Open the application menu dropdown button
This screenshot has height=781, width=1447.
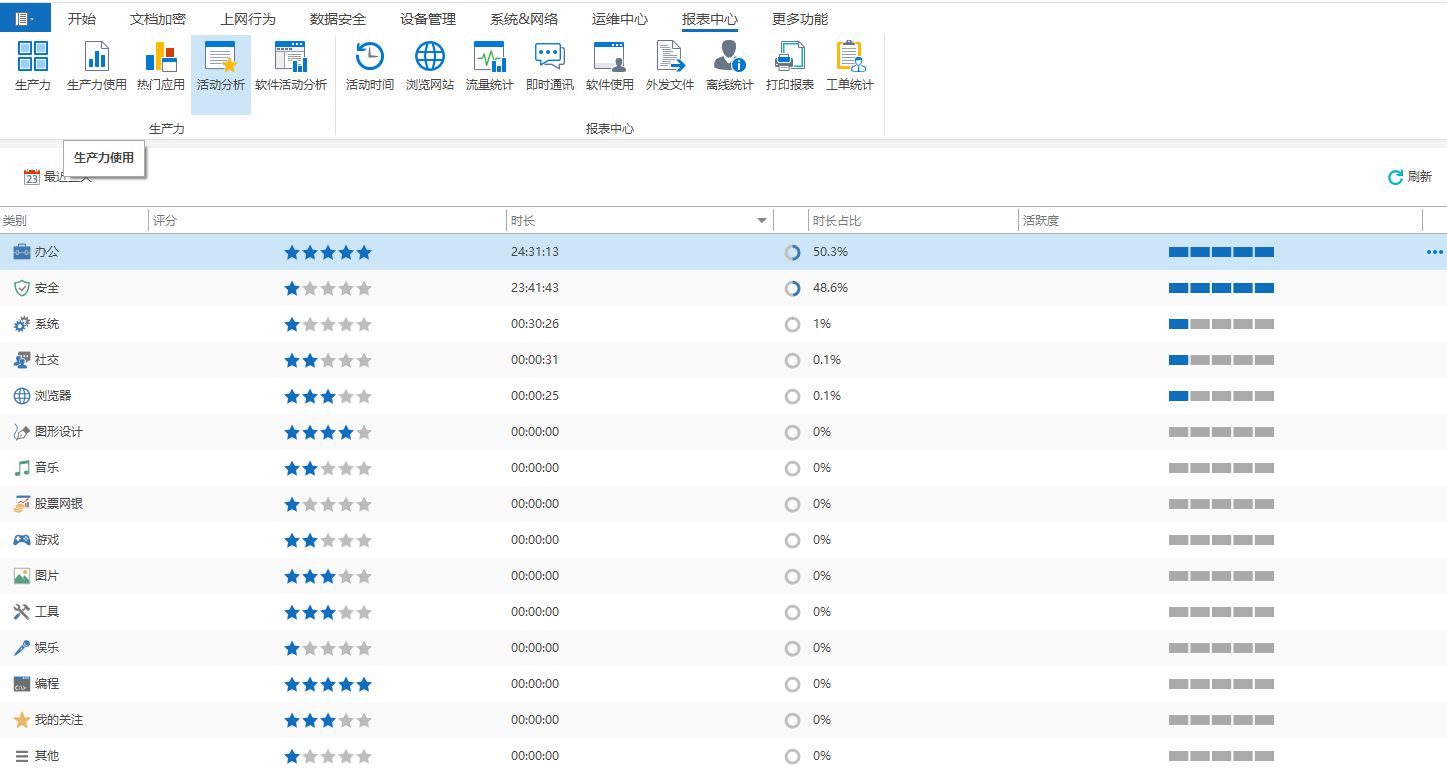(x=25, y=18)
